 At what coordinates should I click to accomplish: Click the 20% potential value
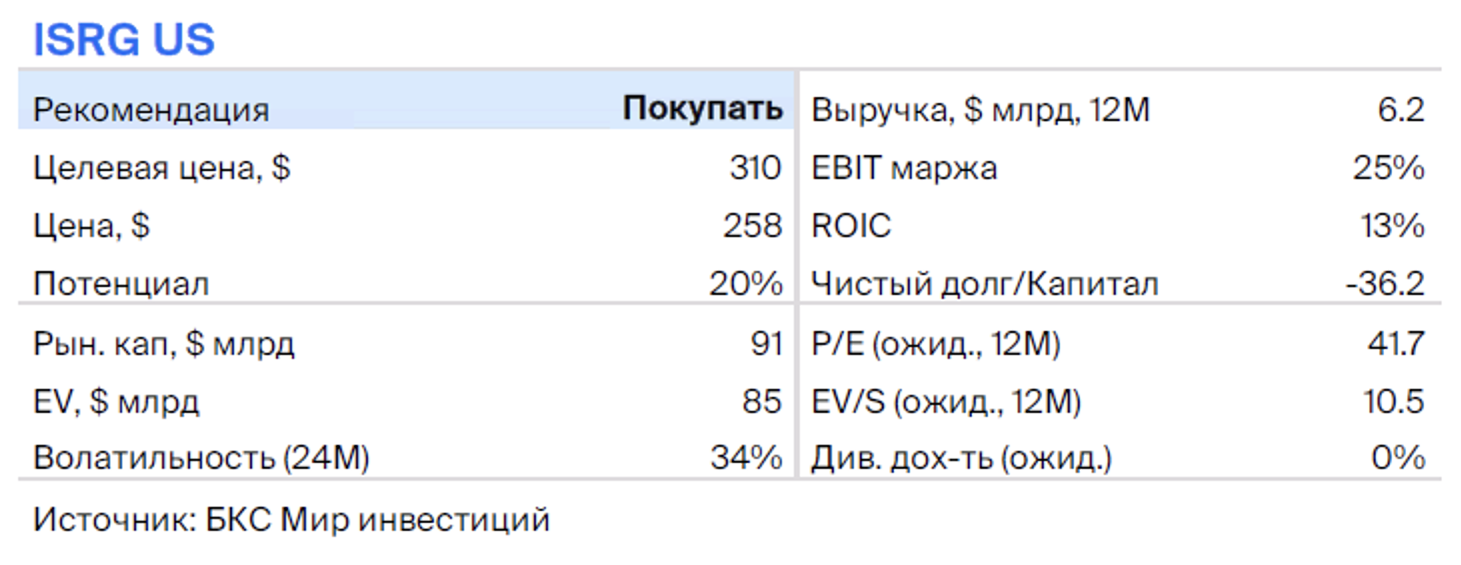pyautogui.click(x=746, y=283)
